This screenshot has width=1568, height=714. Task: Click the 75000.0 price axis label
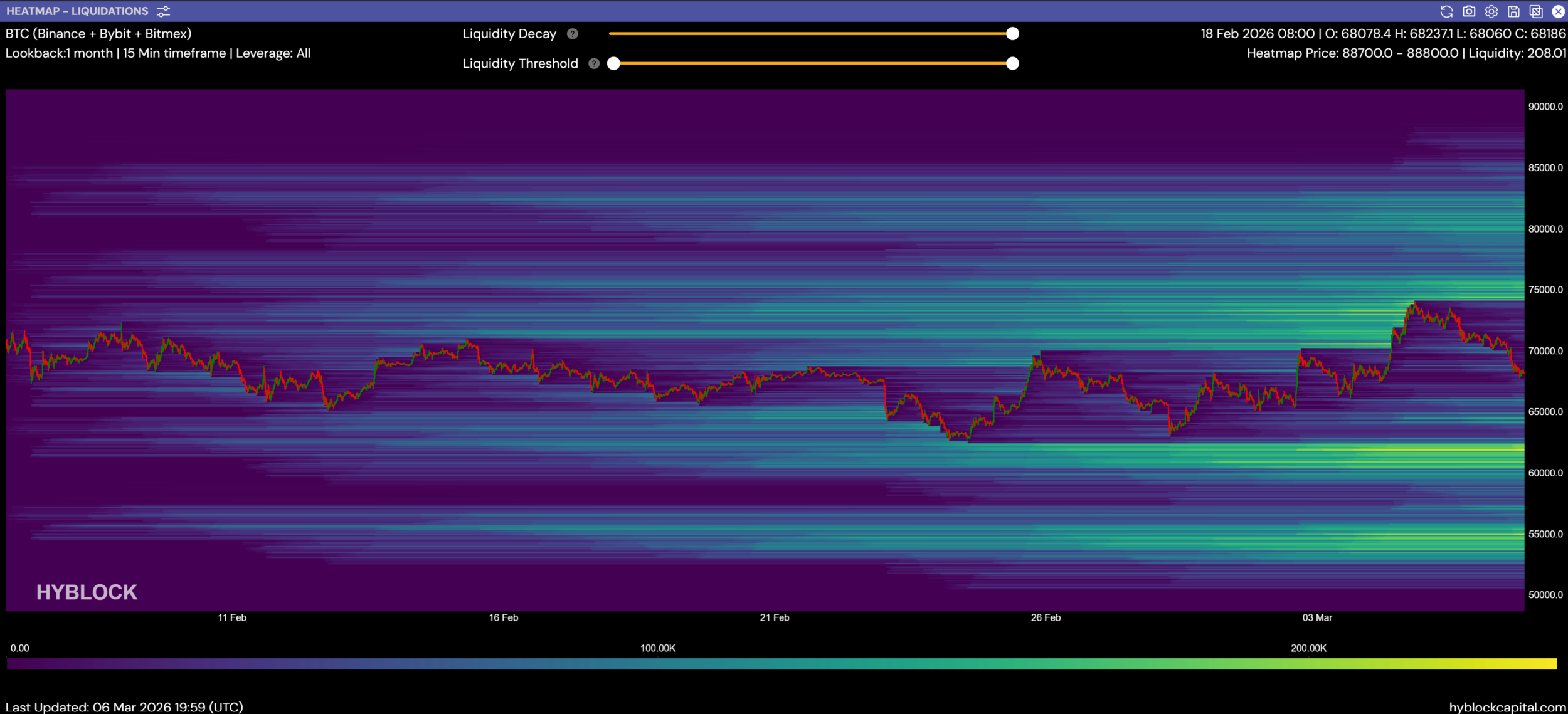point(1545,290)
